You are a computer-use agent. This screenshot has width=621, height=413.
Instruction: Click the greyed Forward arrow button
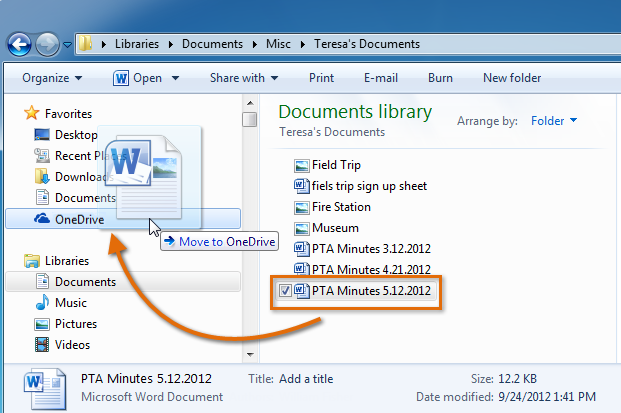pos(47,44)
